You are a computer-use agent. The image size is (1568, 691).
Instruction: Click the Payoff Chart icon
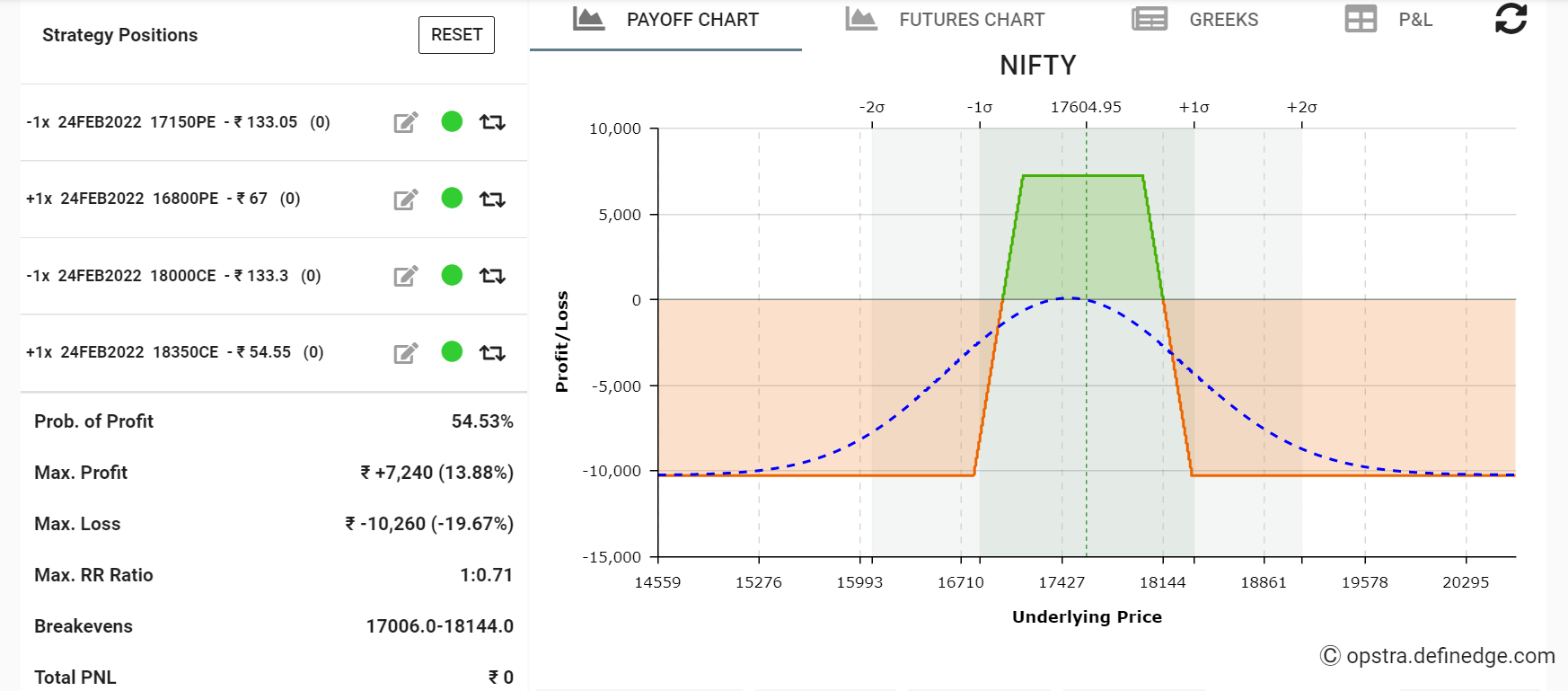coord(590,18)
